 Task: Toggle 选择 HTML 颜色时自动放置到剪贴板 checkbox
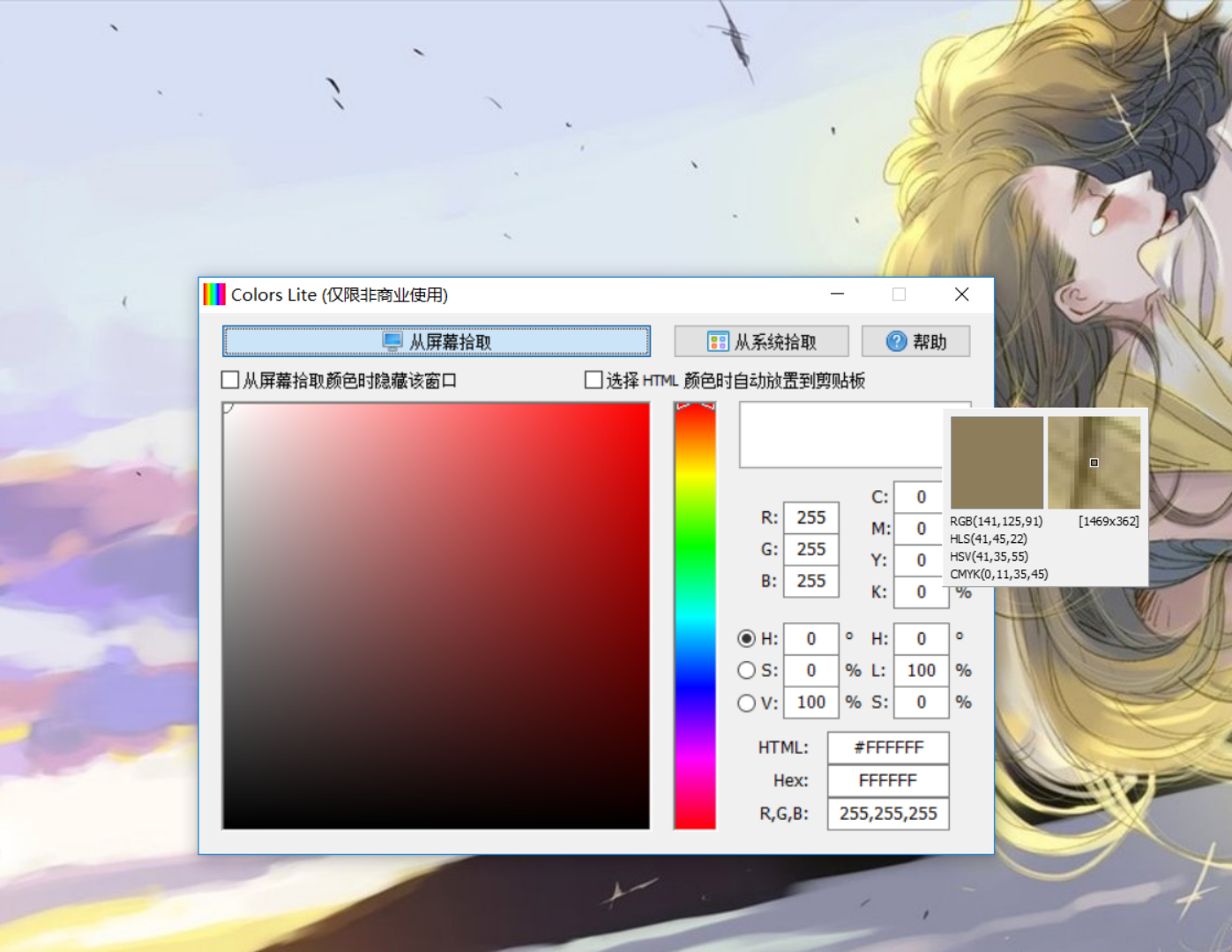click(x=594, y=380)
